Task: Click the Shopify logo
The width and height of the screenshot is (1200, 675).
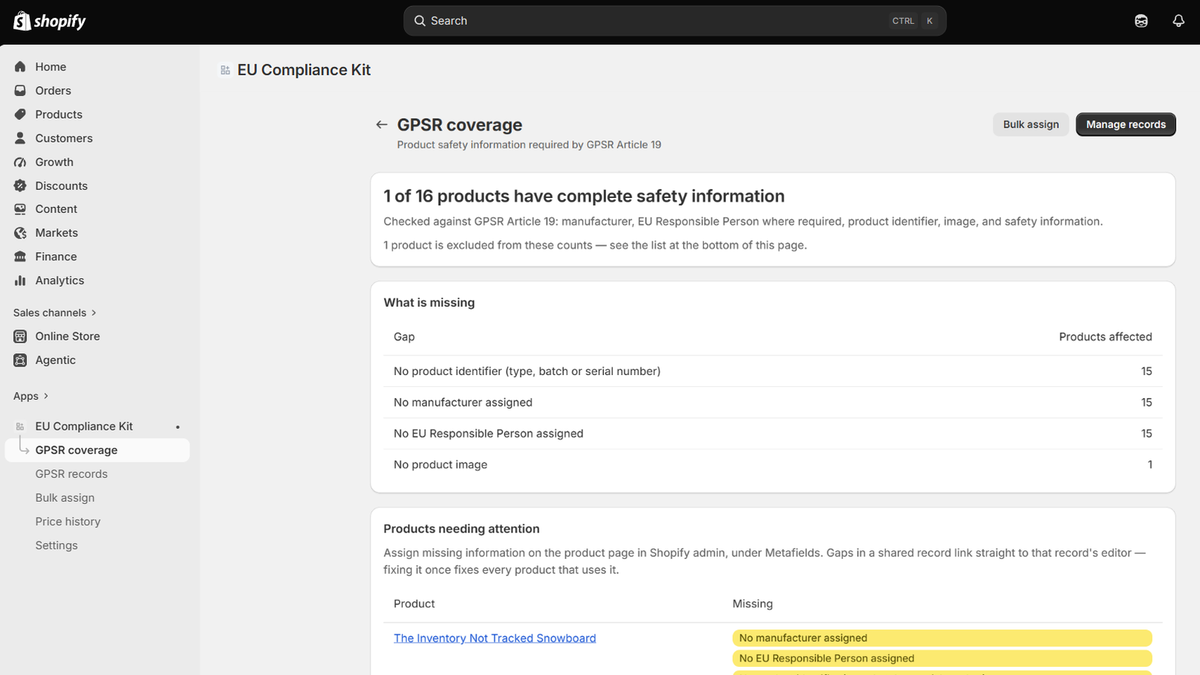Action: click(50, 21)
